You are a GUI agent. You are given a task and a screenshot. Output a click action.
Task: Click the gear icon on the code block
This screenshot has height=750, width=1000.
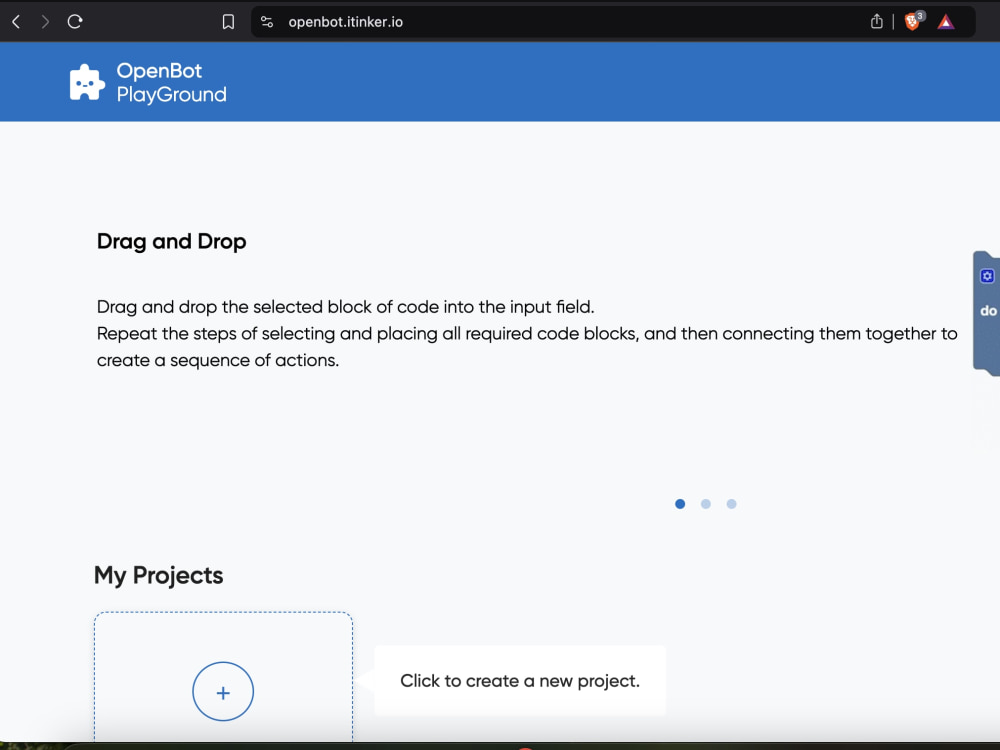(x=987, y=276)
